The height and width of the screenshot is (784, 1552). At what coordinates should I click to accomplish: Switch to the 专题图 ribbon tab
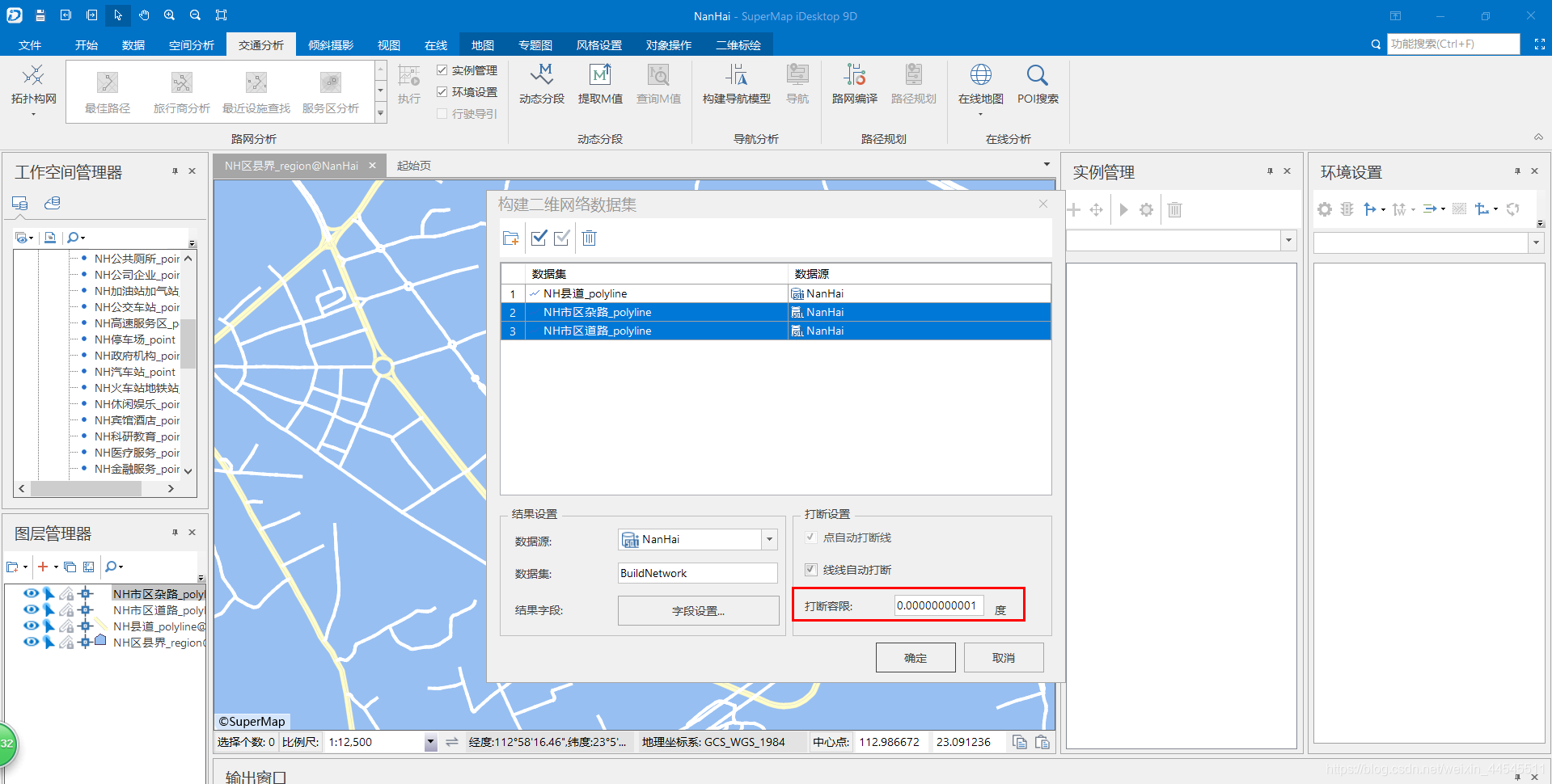pyautogui.click(x=535, y=44)
